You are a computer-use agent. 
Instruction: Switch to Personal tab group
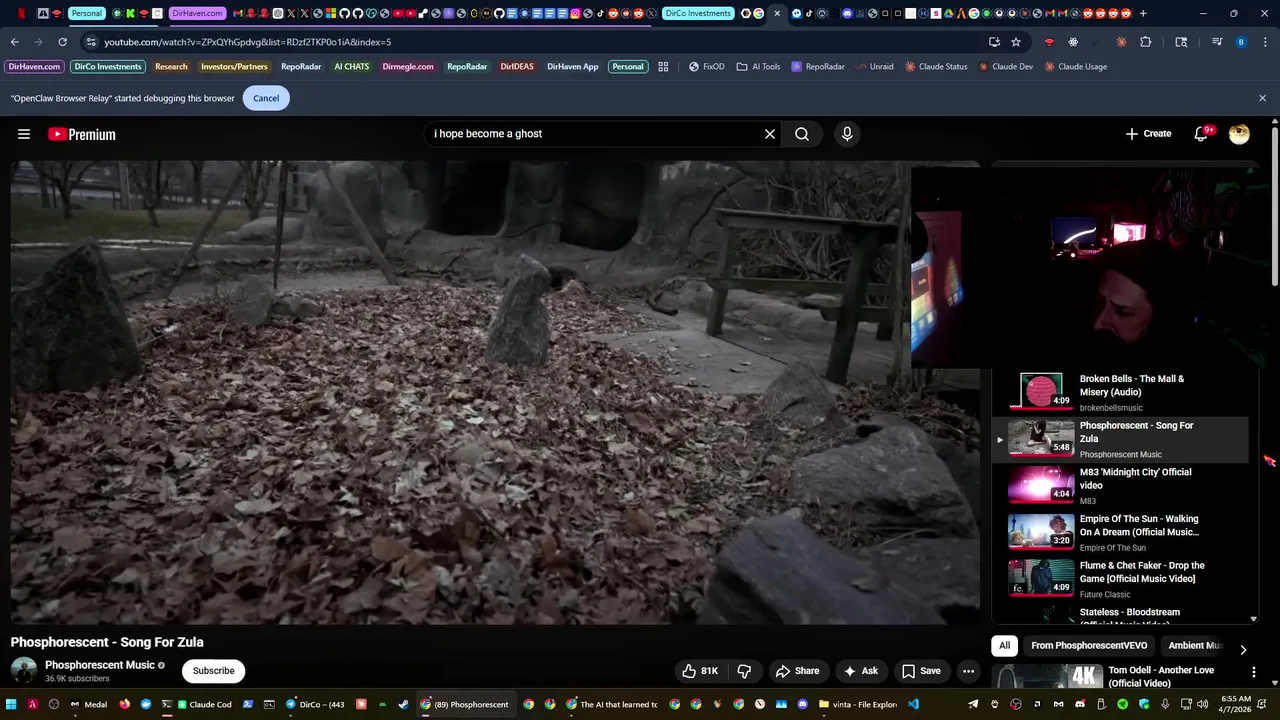coord(87,13)
